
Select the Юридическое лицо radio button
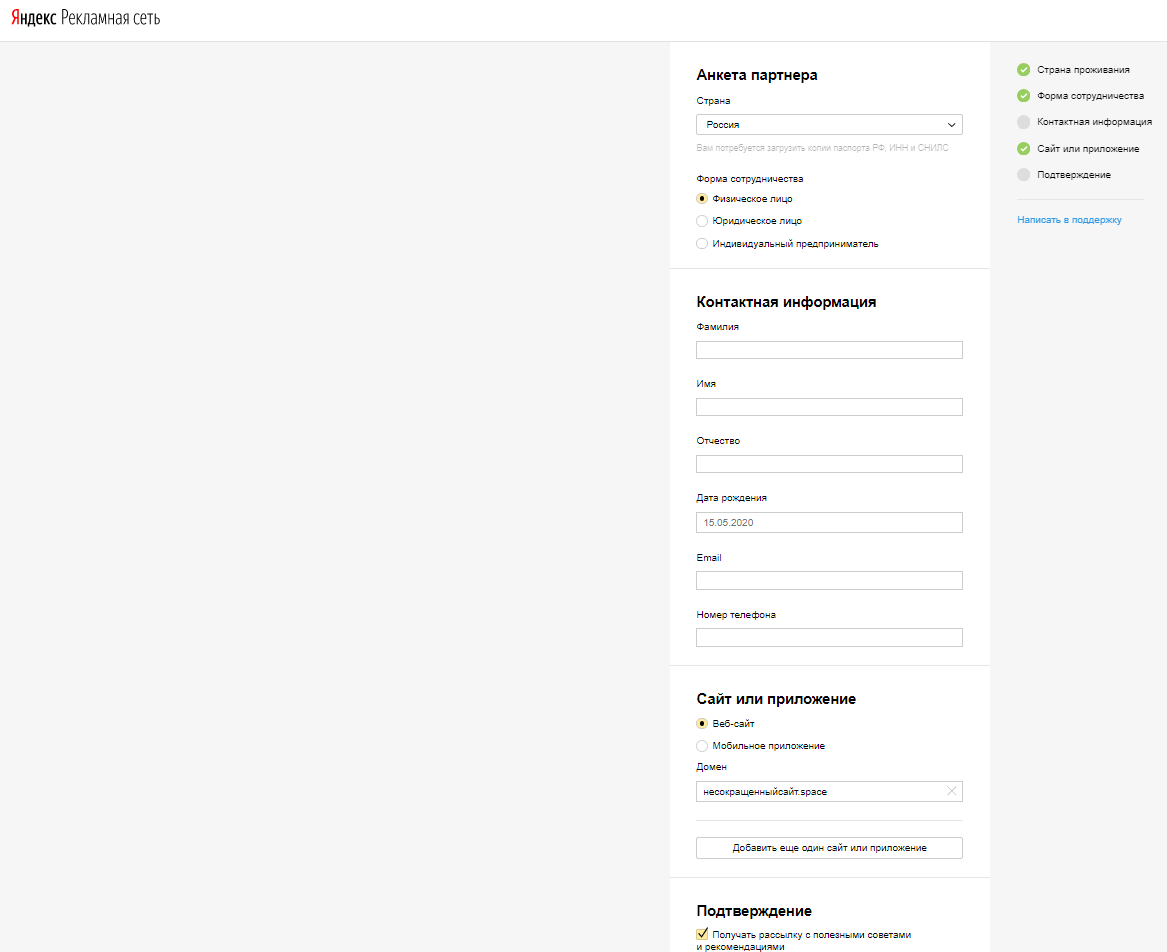coord(702,221)
